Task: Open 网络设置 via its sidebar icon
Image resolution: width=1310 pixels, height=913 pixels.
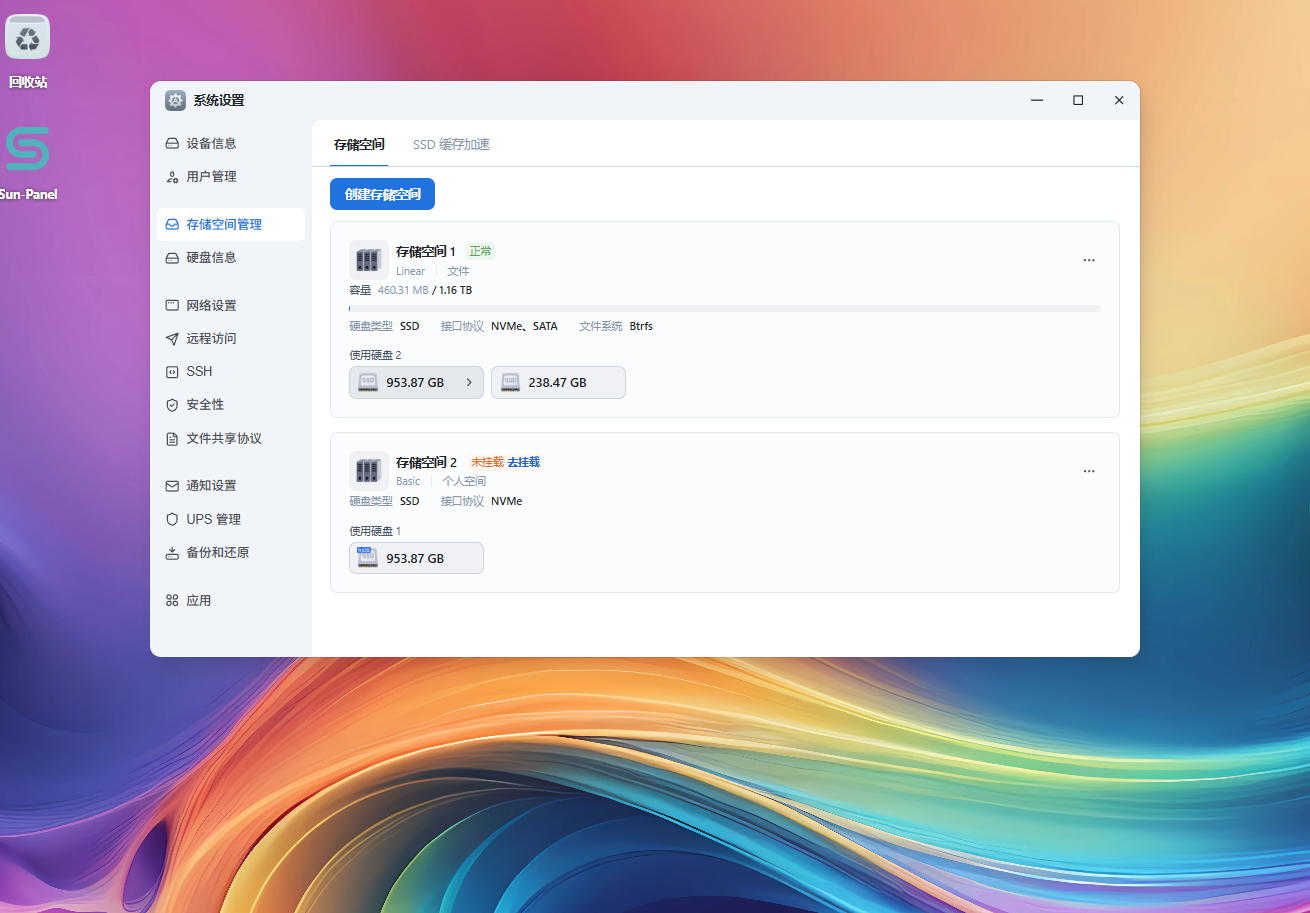Action: click(172, 306)
